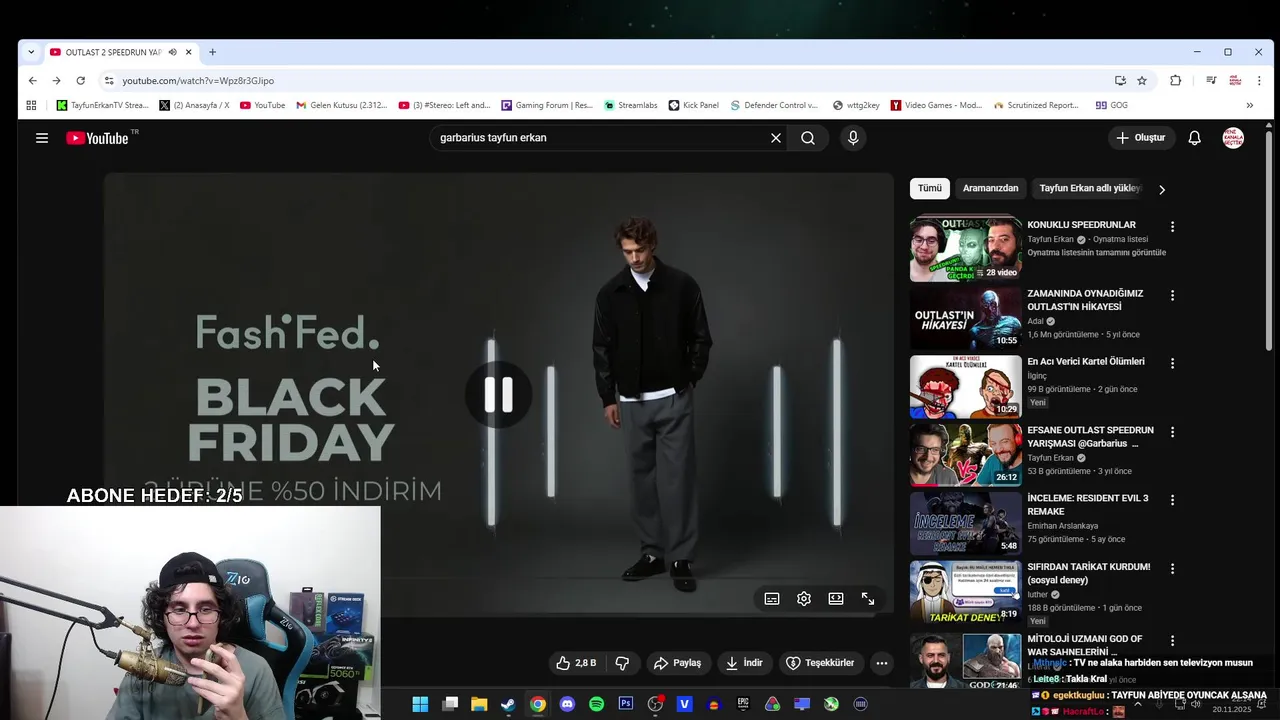
Task: Open the Chrome apps grid shortcut
Action: [31, 105]
